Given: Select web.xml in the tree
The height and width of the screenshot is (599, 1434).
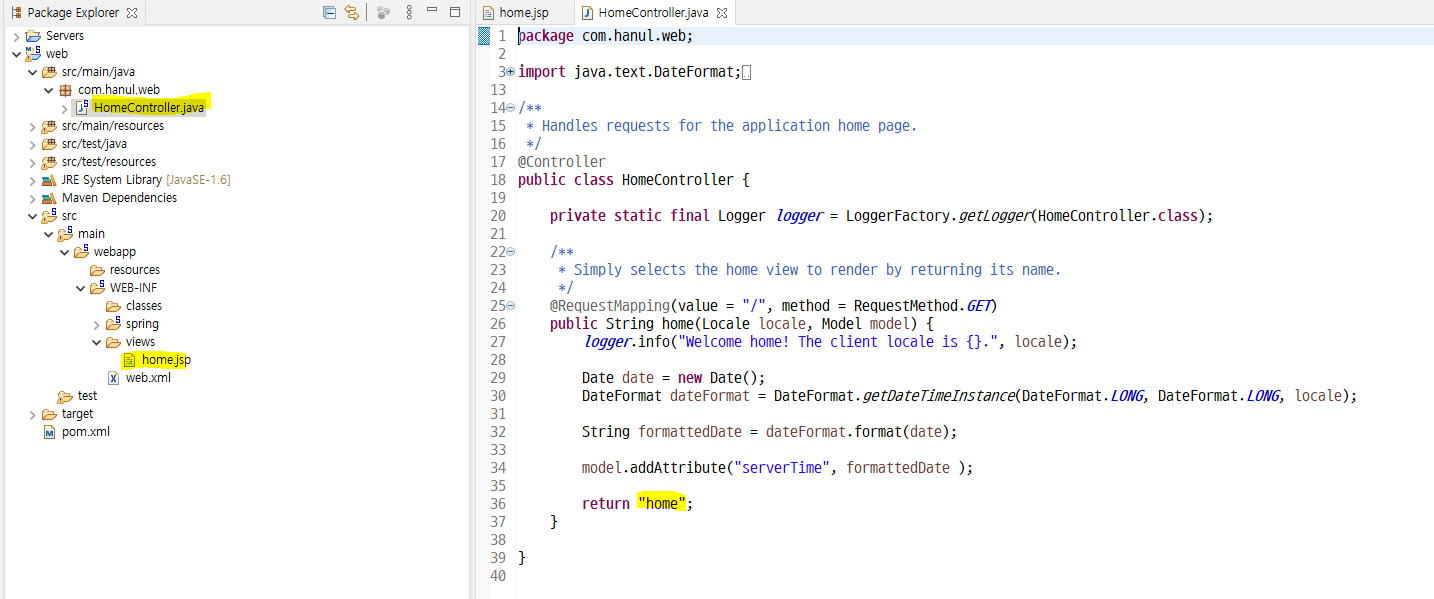Looking at the screenshot, I should [x=148, y=378].
